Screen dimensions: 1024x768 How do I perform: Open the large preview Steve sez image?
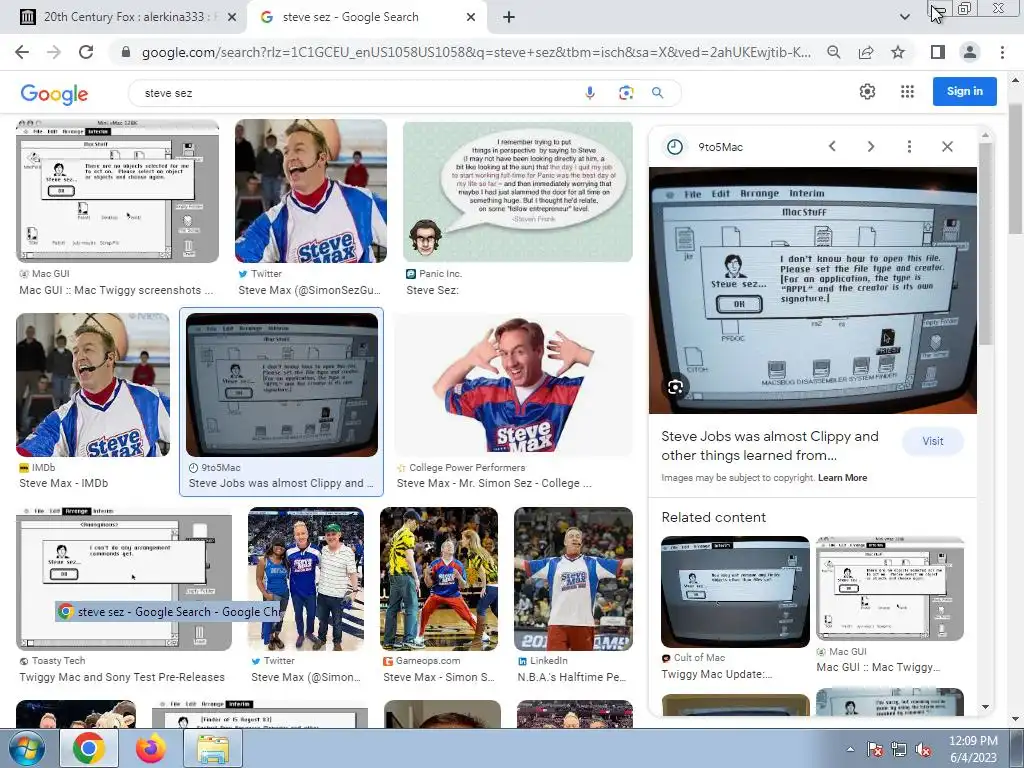[812, 290]
